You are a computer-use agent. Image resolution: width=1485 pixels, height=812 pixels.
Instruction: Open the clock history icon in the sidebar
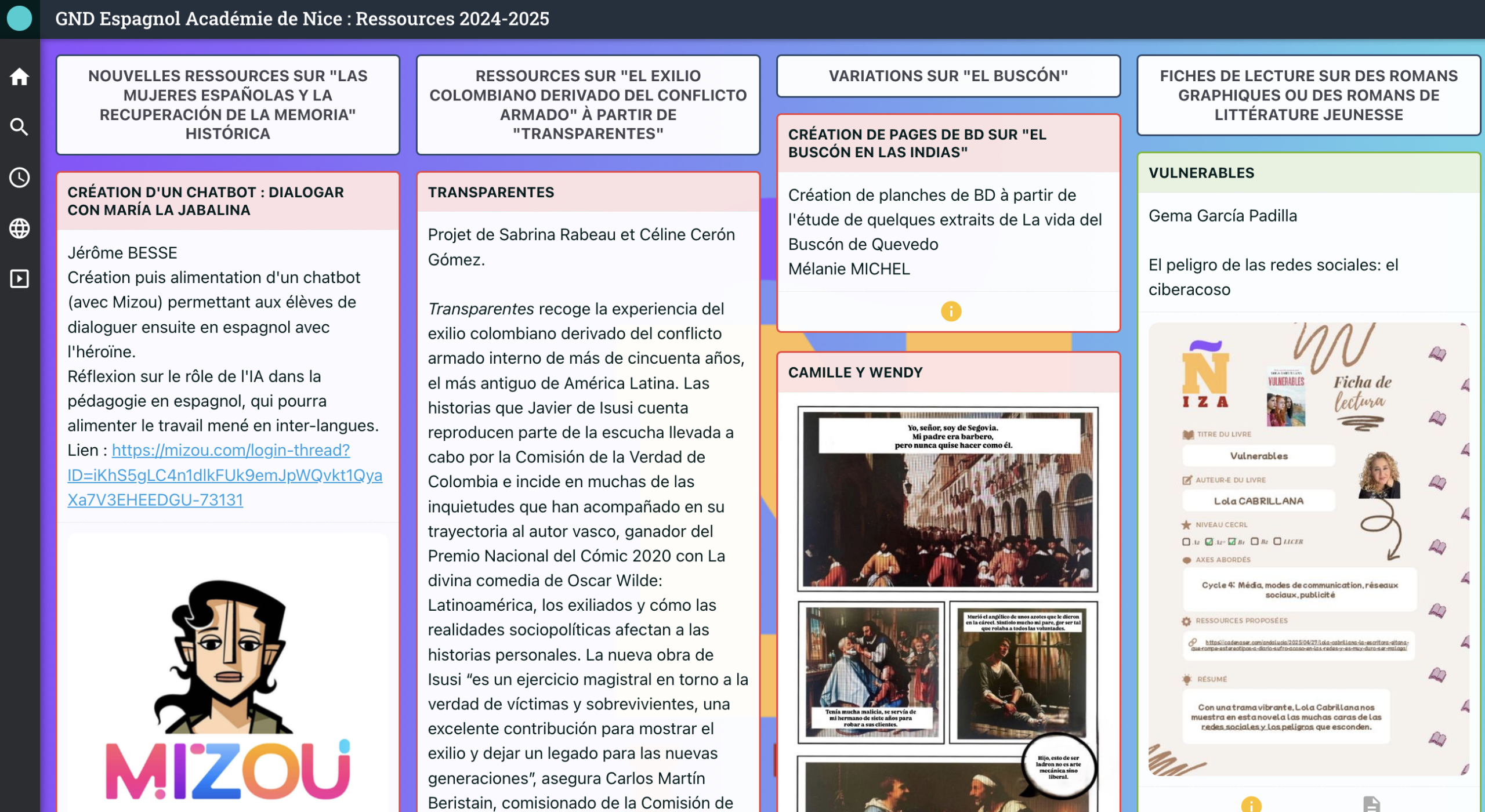(x=20, y=177)
